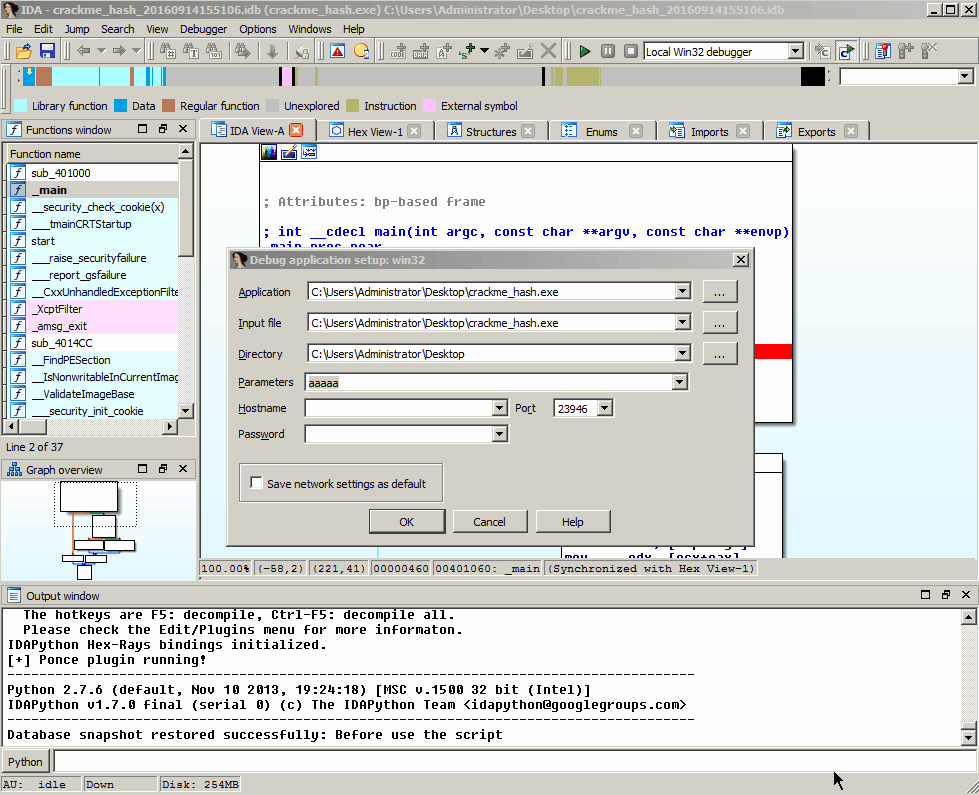
Task: Expand the Hostname dropdown
Action: click(499, 408)
